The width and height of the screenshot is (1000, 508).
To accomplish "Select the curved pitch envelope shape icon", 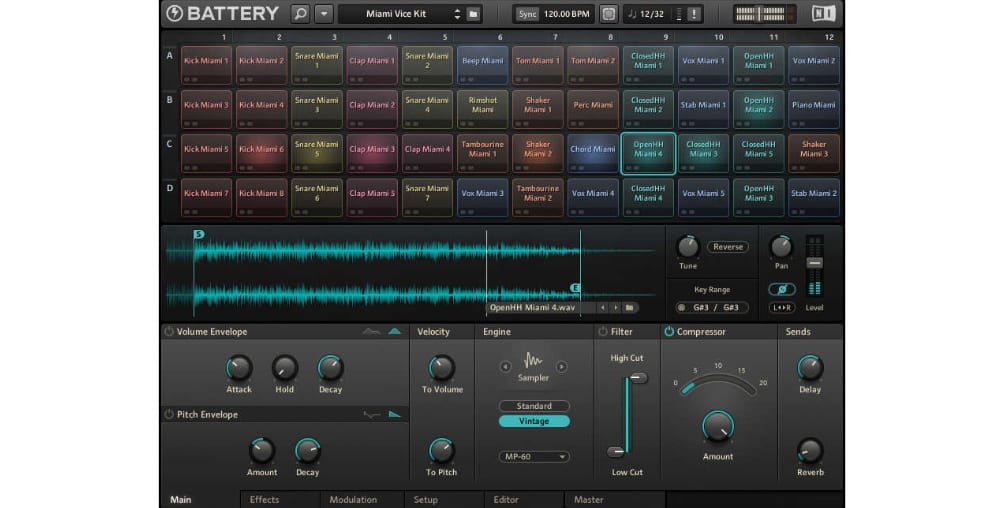I will coord(371,415).
